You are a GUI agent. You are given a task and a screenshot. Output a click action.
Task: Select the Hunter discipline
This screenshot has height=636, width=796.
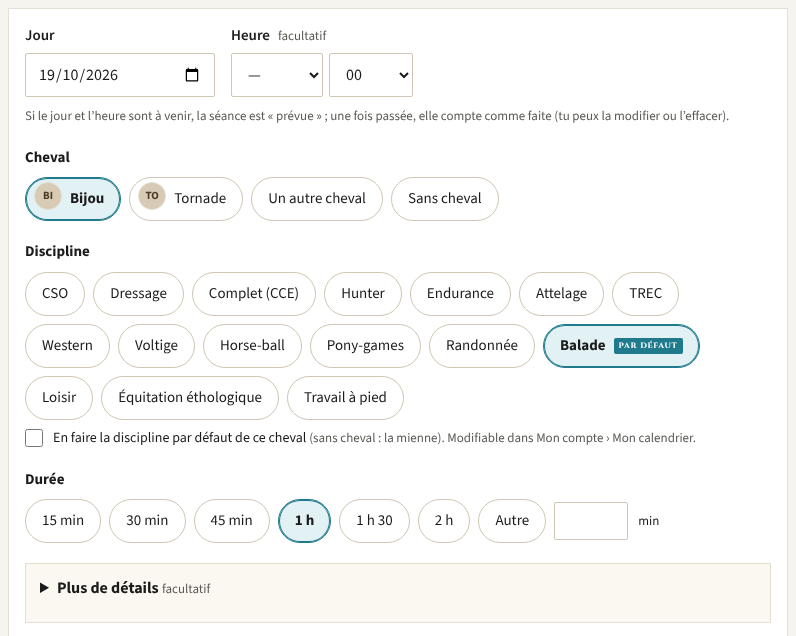pos(362,294)
